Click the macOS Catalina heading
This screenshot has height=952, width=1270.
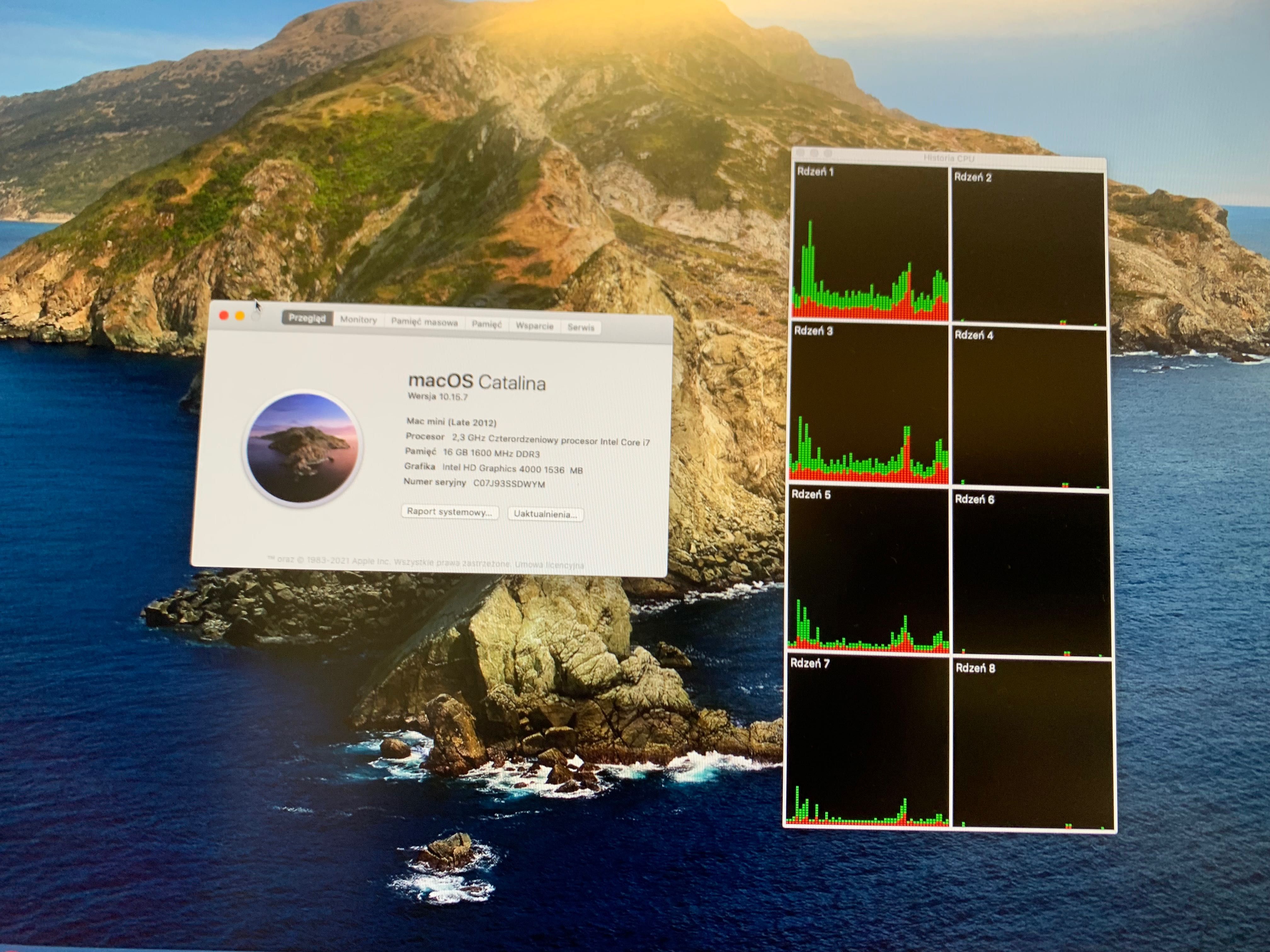pos(477,382)
